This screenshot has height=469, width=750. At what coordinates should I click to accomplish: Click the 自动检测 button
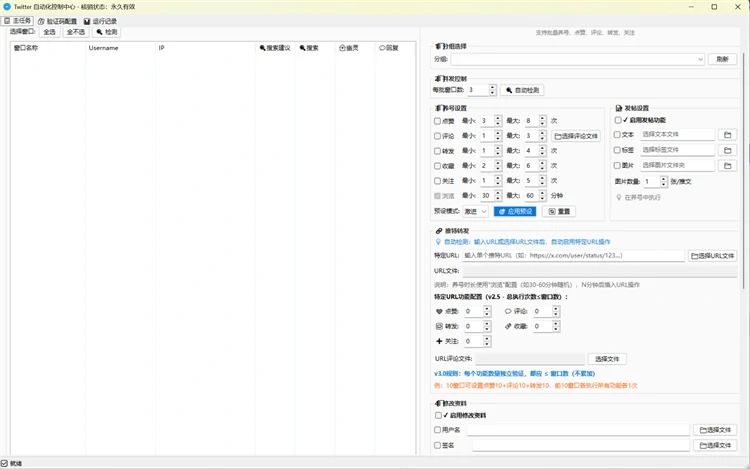pyautogui.click(x=522, y=90)
